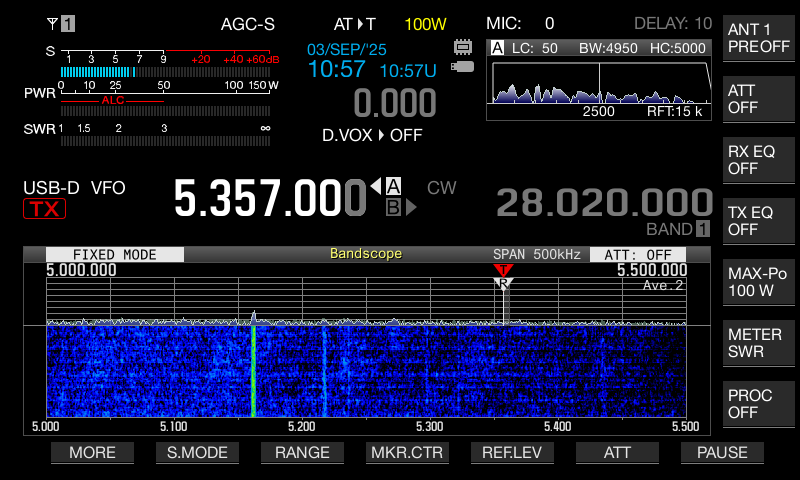Click the red T transmit marker

(x=503, y=270)
